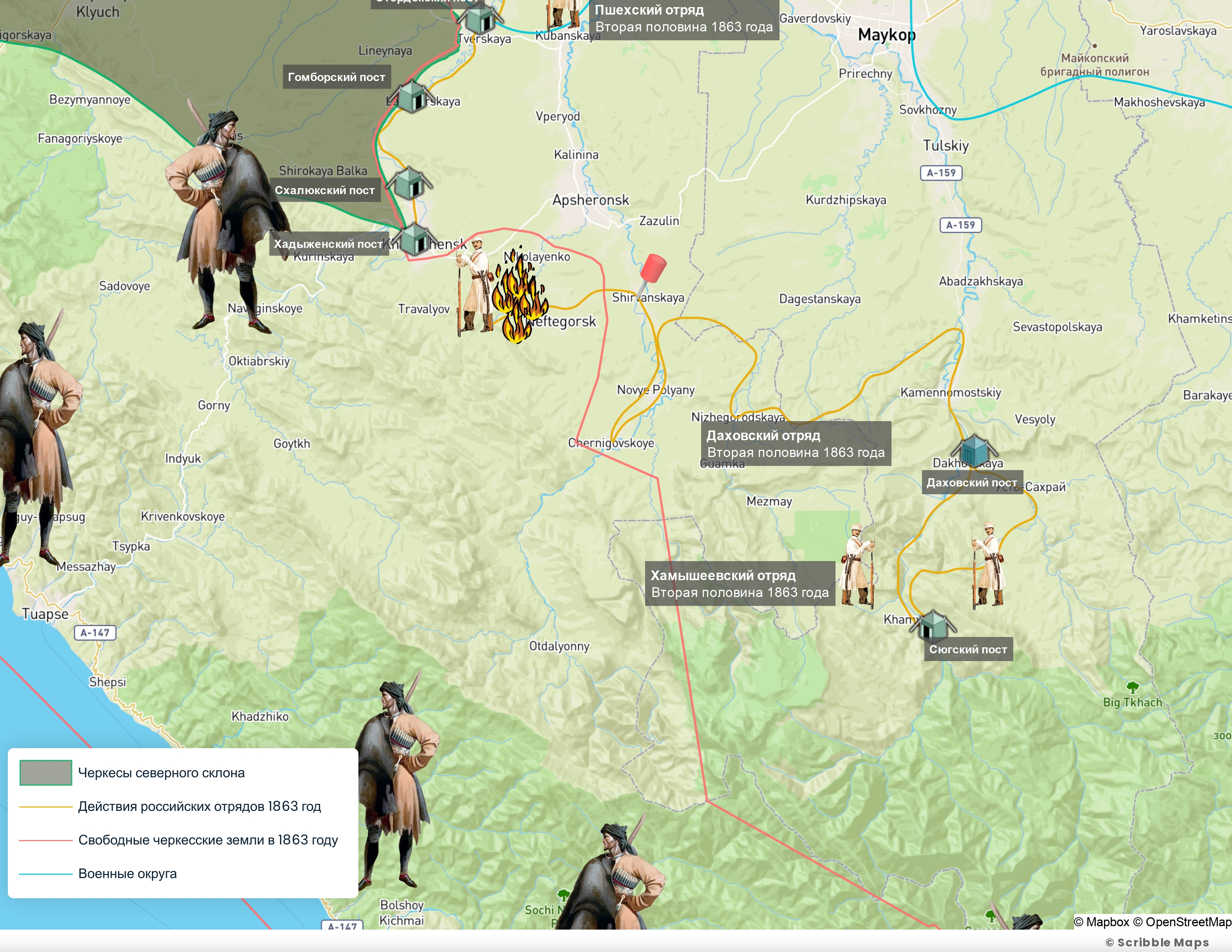
Task: Click the Sevastopolskaya label
Action: [1057, 327]
